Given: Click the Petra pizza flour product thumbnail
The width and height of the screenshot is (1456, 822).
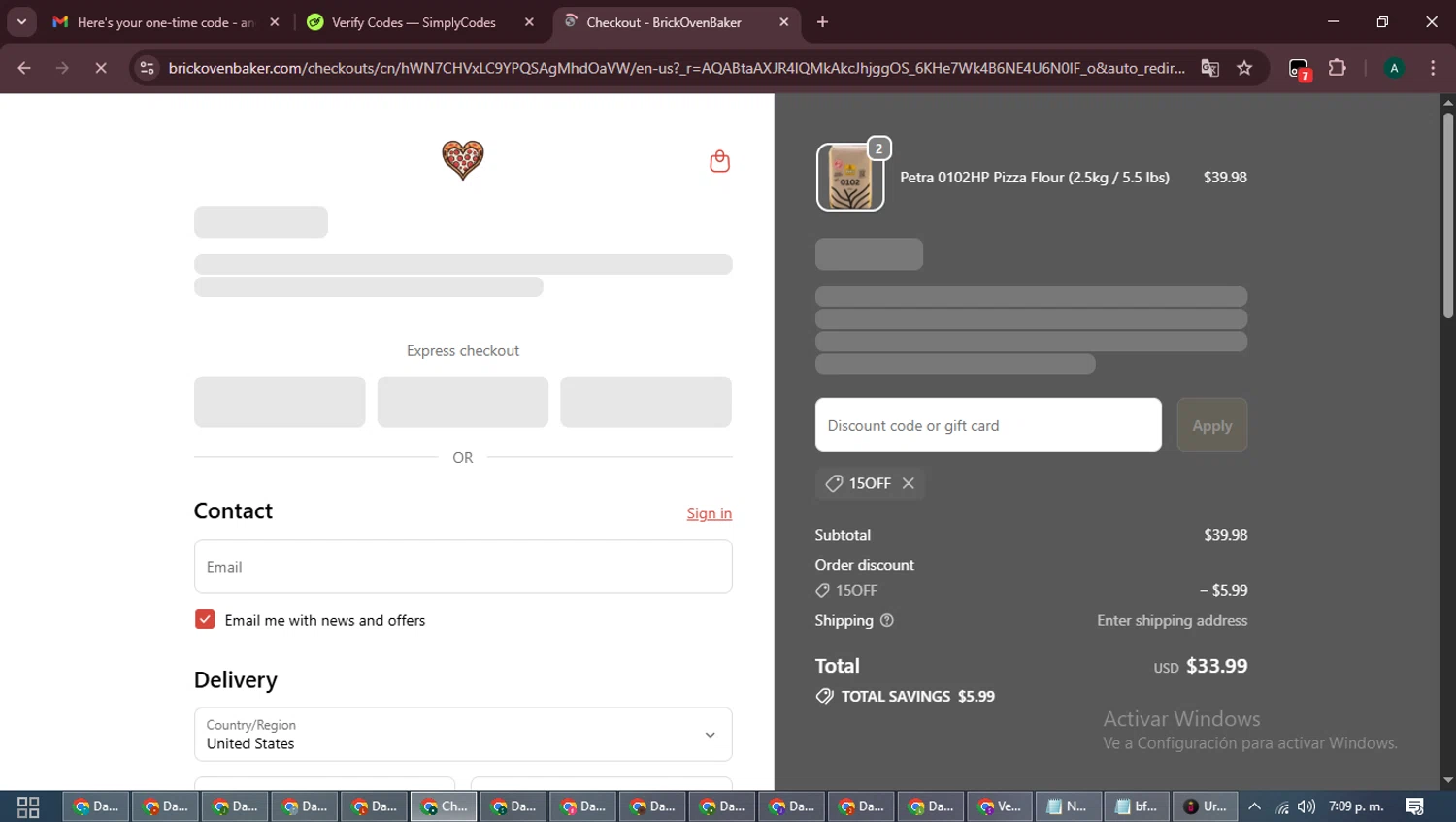Looking at the screenshot, I should click(850, 178).
